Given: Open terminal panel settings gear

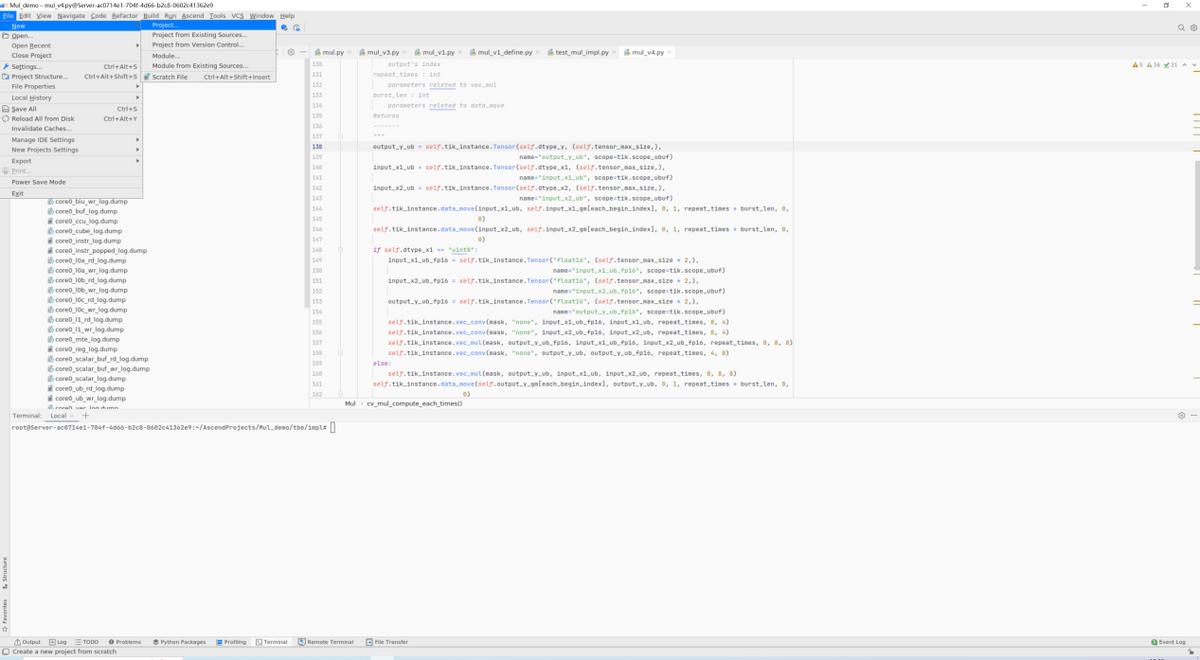Looking at the screenshot, I should tap(1181, 416).
